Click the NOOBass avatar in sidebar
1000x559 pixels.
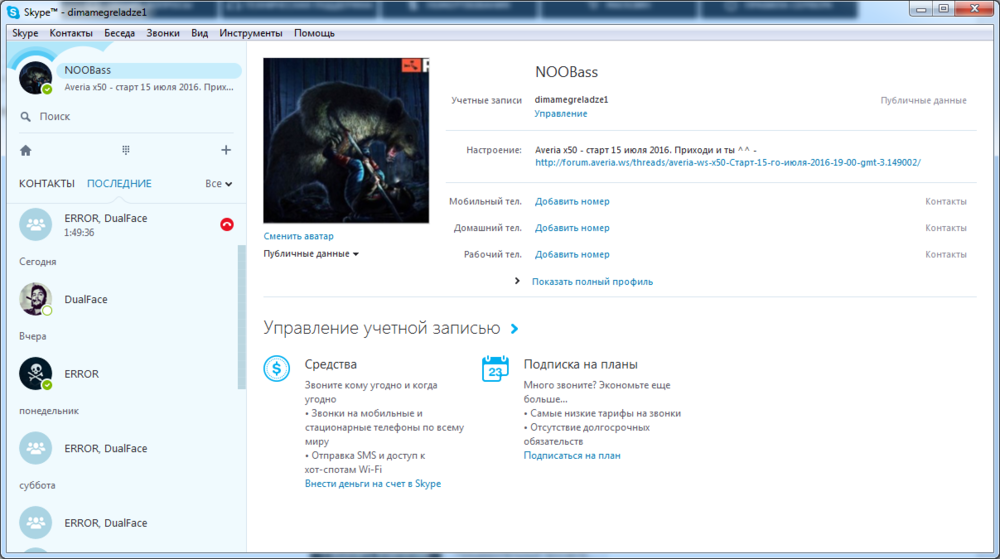pyautogui.click(x=36, y=78)
